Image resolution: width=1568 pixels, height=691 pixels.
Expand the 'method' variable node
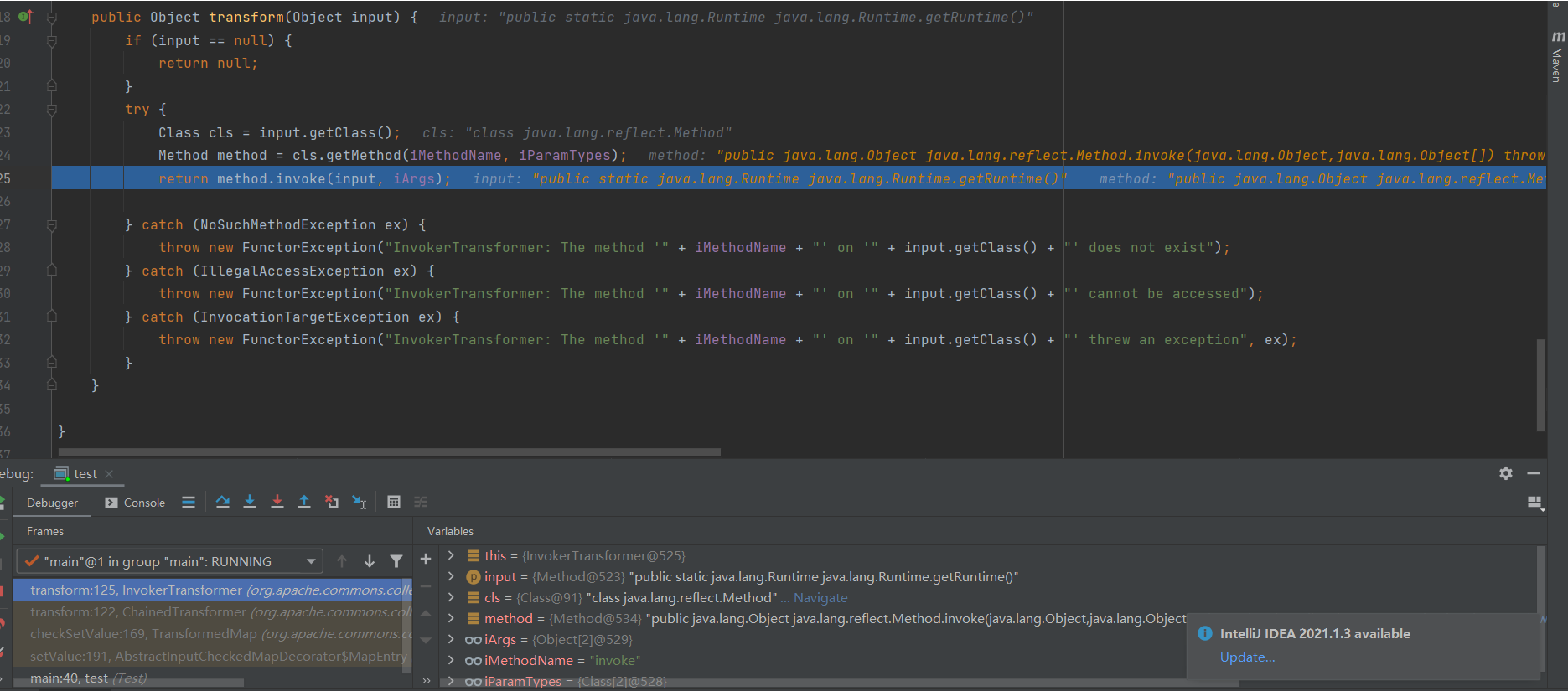tap(451, 618)
